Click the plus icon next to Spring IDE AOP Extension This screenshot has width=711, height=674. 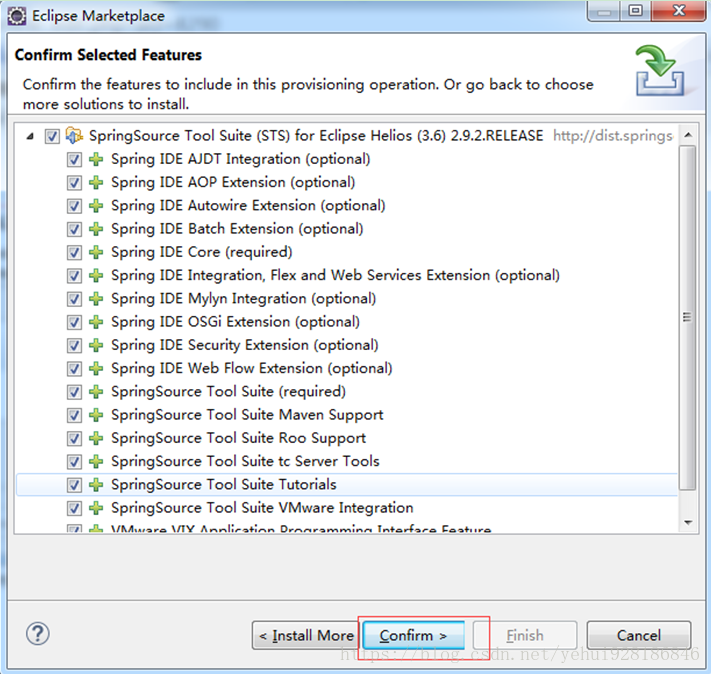tap(96, 182)
